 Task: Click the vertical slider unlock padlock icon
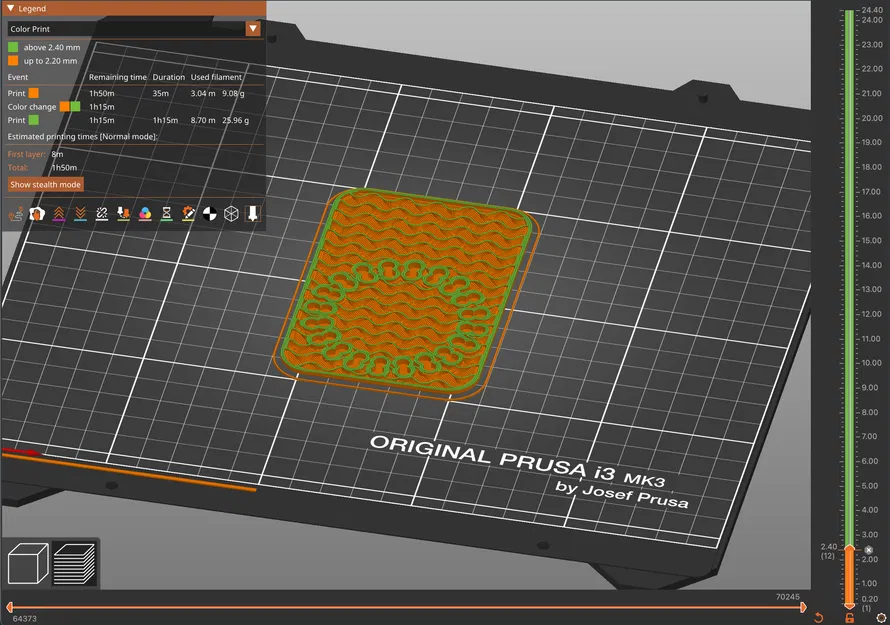pyautogui.click(x=850, y=618)
